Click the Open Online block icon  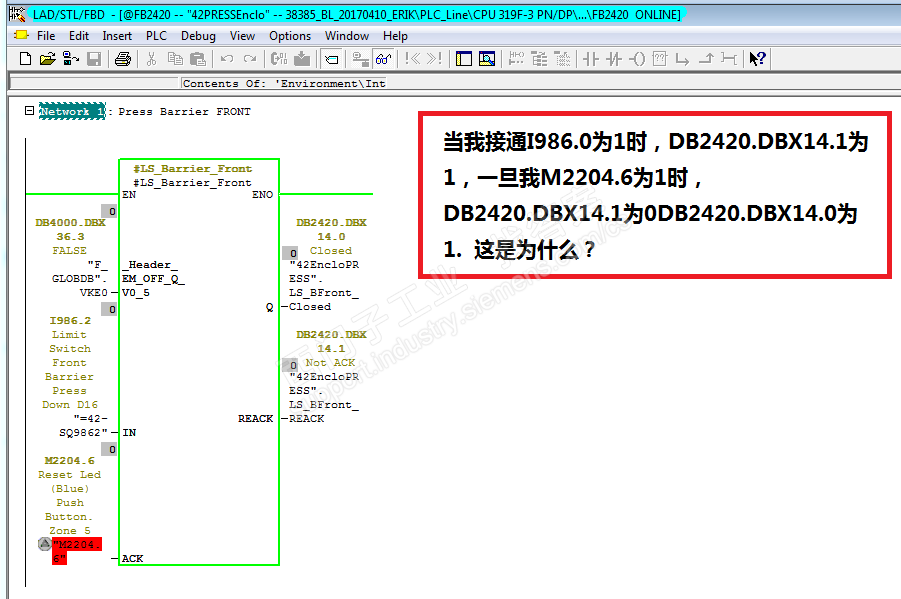71,59
